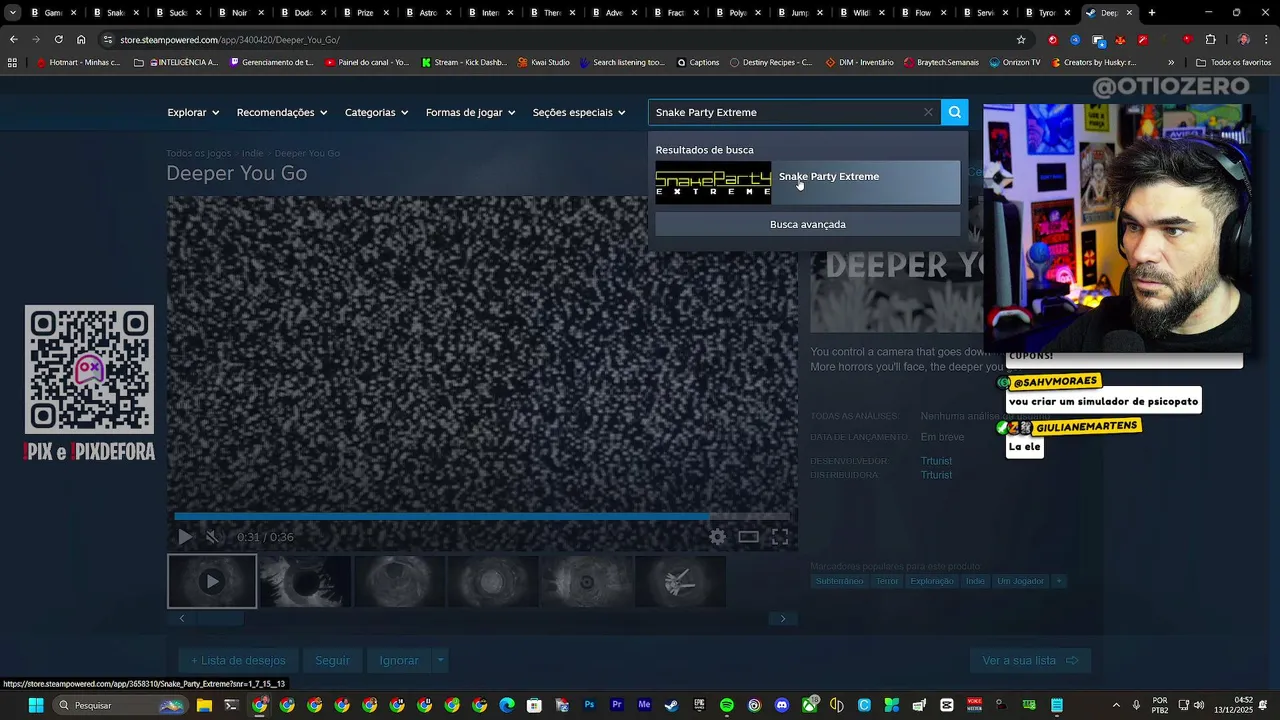Select the Exploração tag
Viewport: 1280px width, 720px height.
932,581
